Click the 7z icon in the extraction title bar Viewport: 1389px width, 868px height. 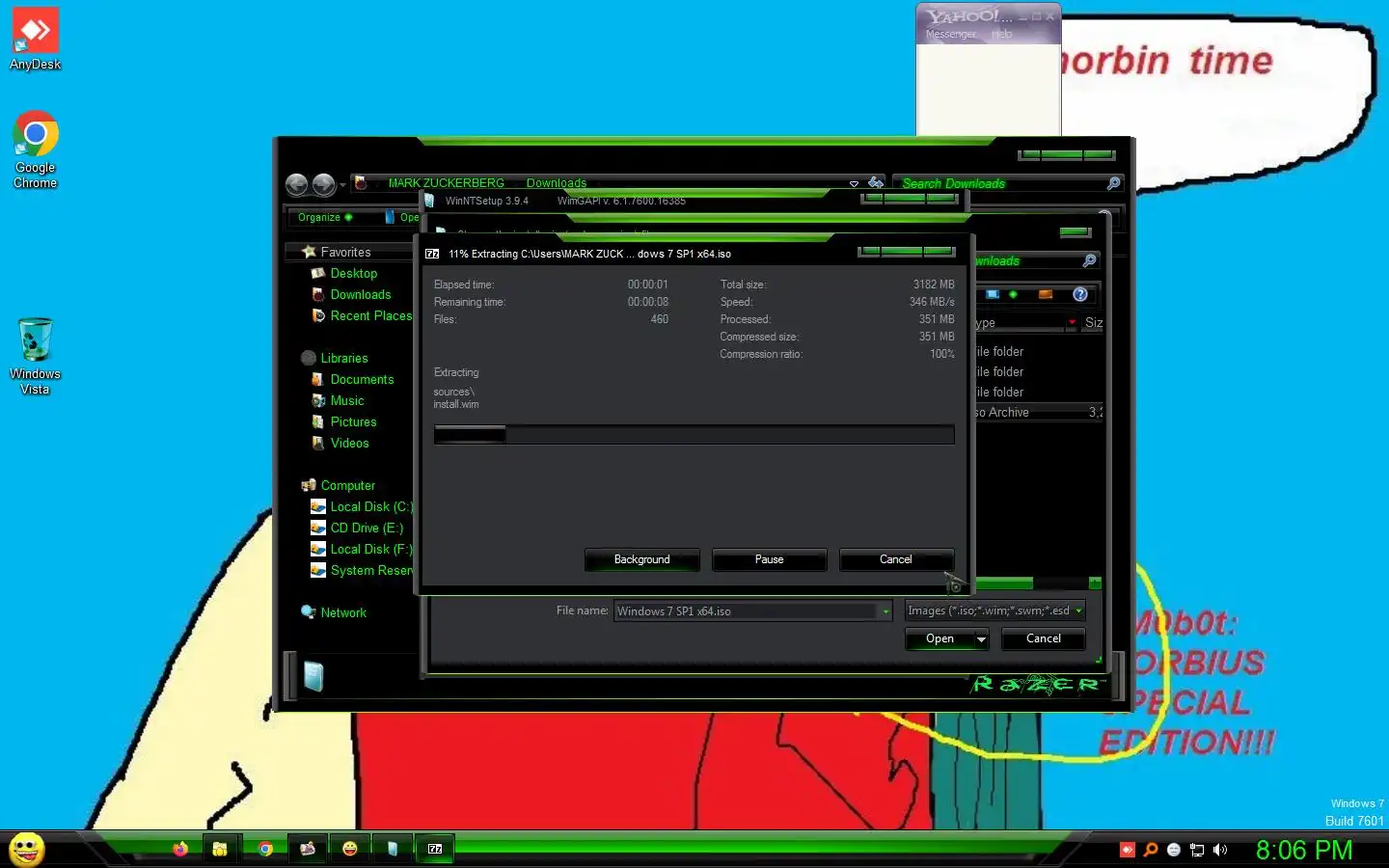[432, 254]
